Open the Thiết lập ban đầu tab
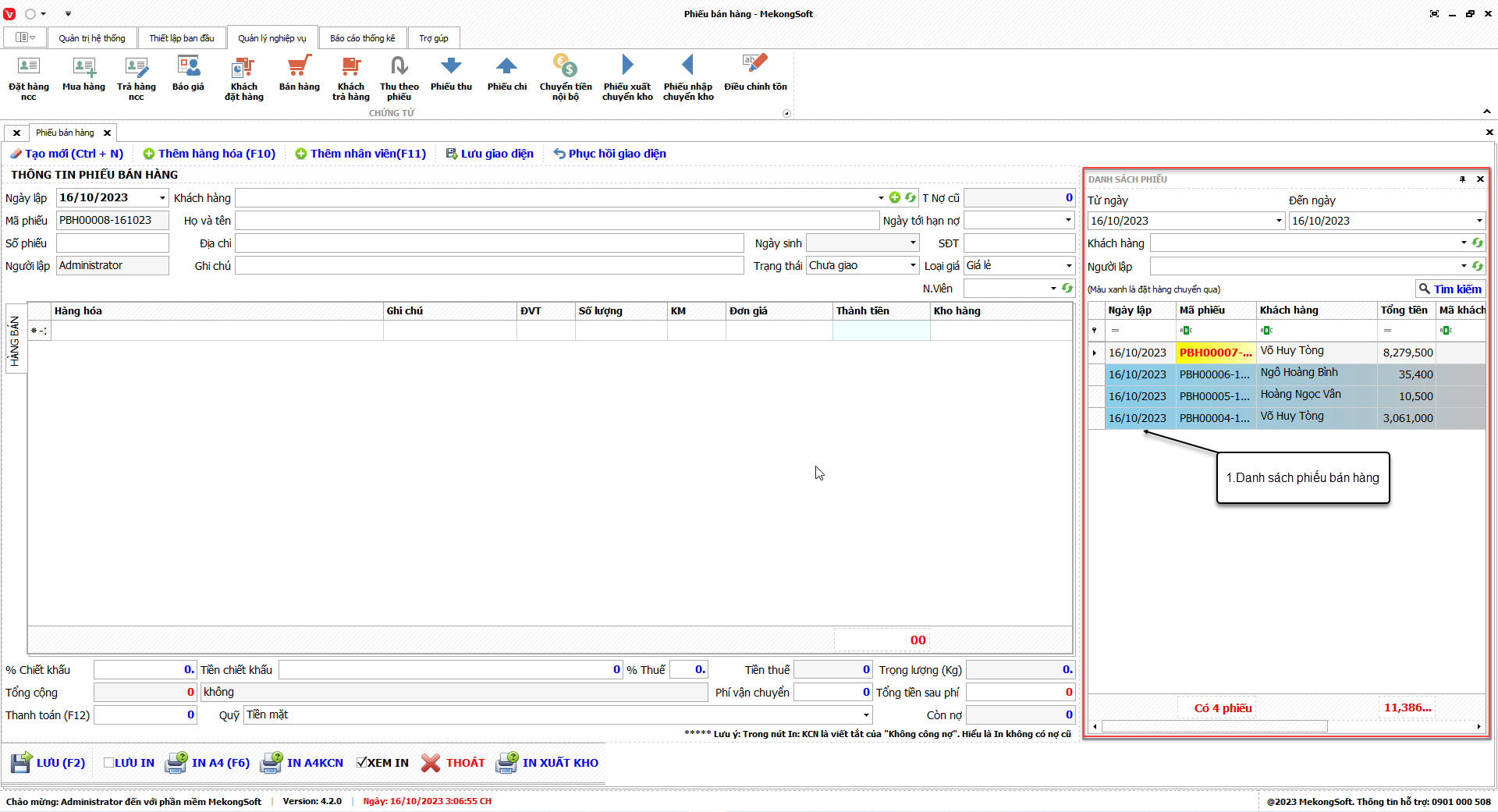 coord(182,38)
